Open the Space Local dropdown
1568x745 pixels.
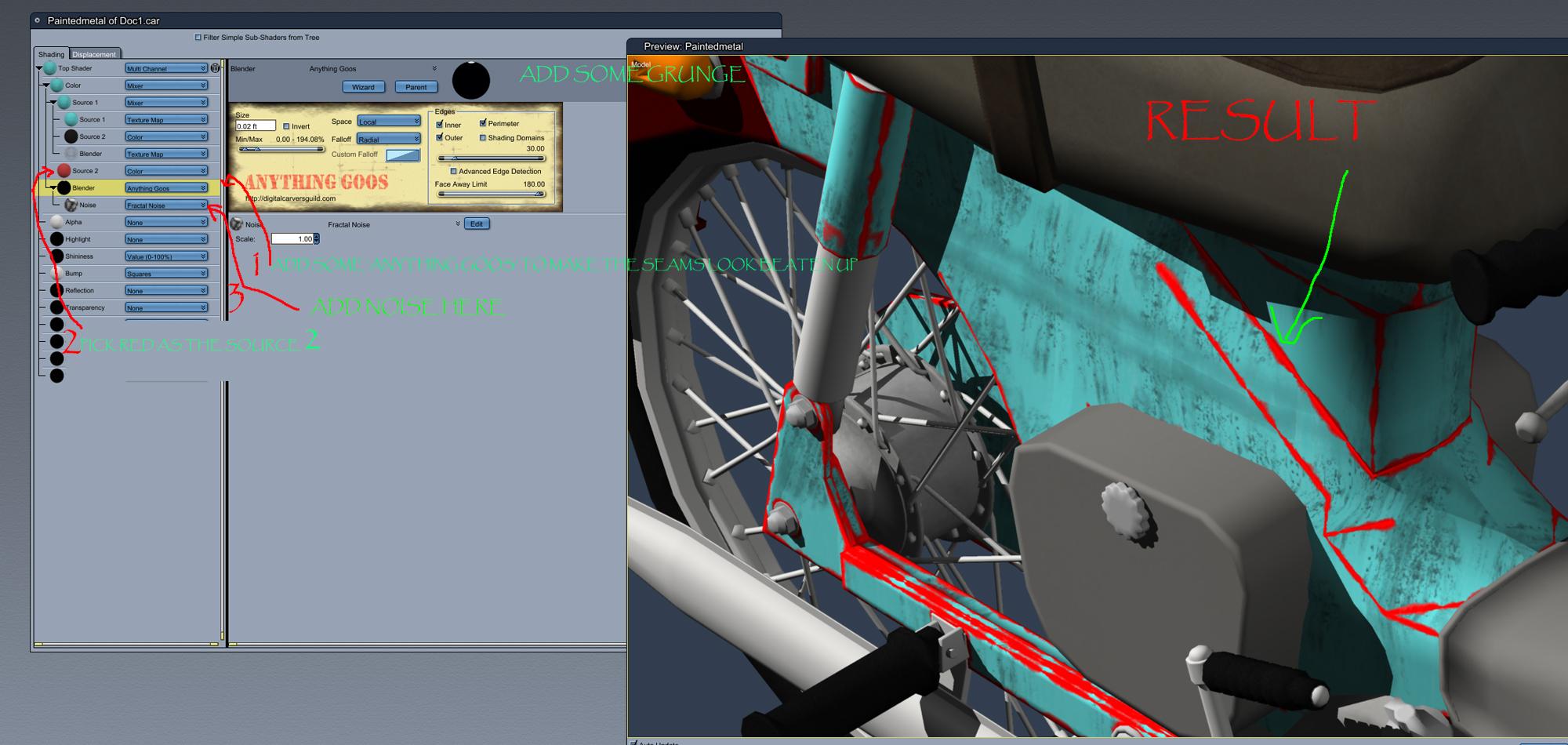389,122
